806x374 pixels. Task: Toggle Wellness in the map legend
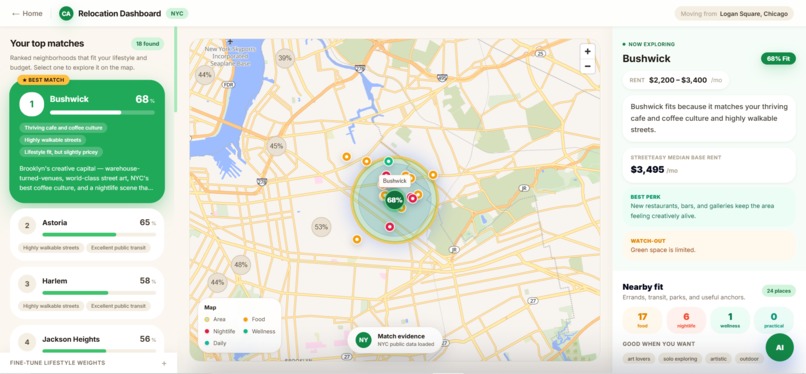click(260, 331)
